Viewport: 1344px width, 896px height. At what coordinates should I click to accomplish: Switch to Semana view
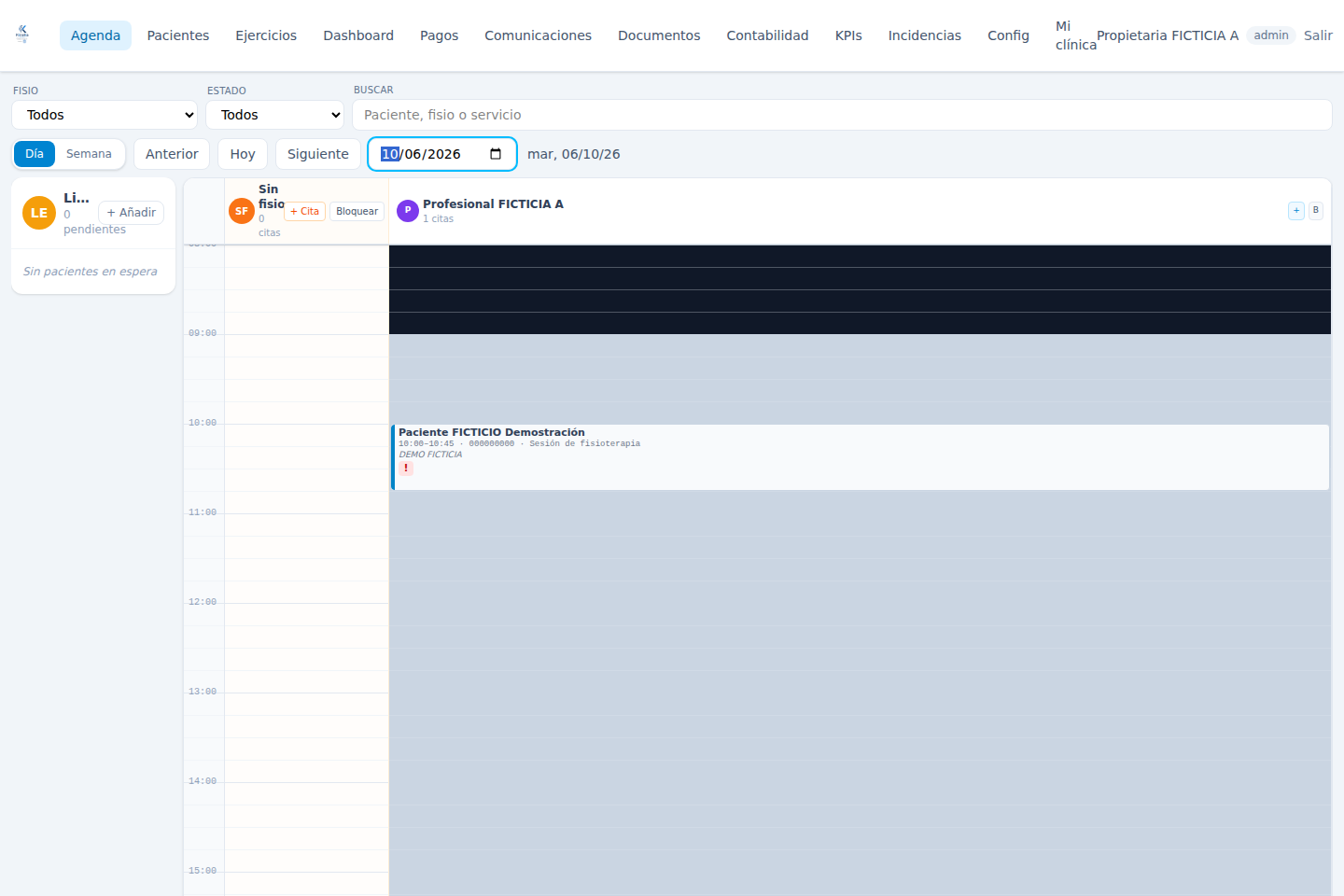point(89,154)
